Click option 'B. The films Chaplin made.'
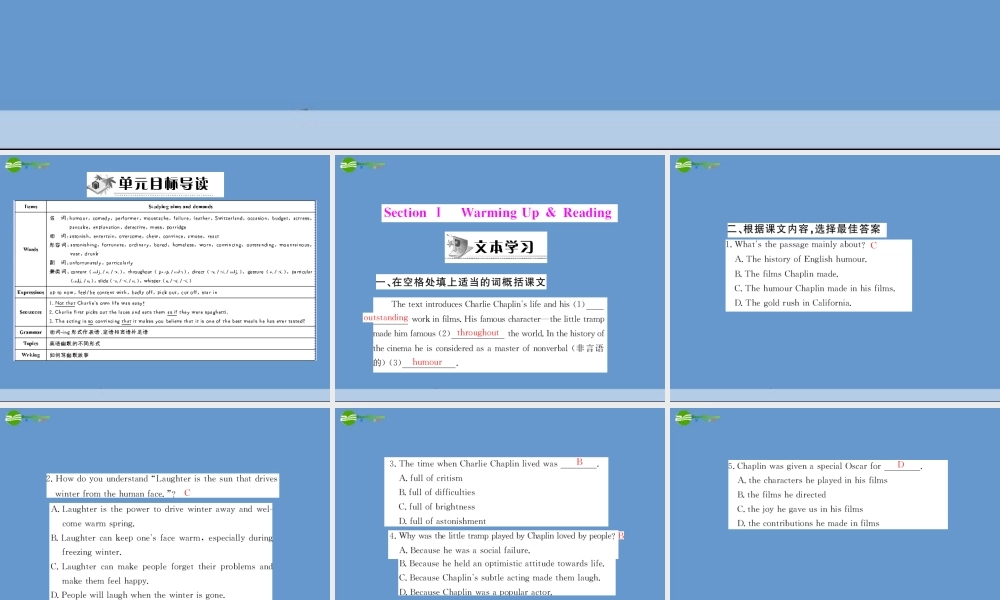The width and height of the screenshot is (1000, 600). [x=786, y=274]
